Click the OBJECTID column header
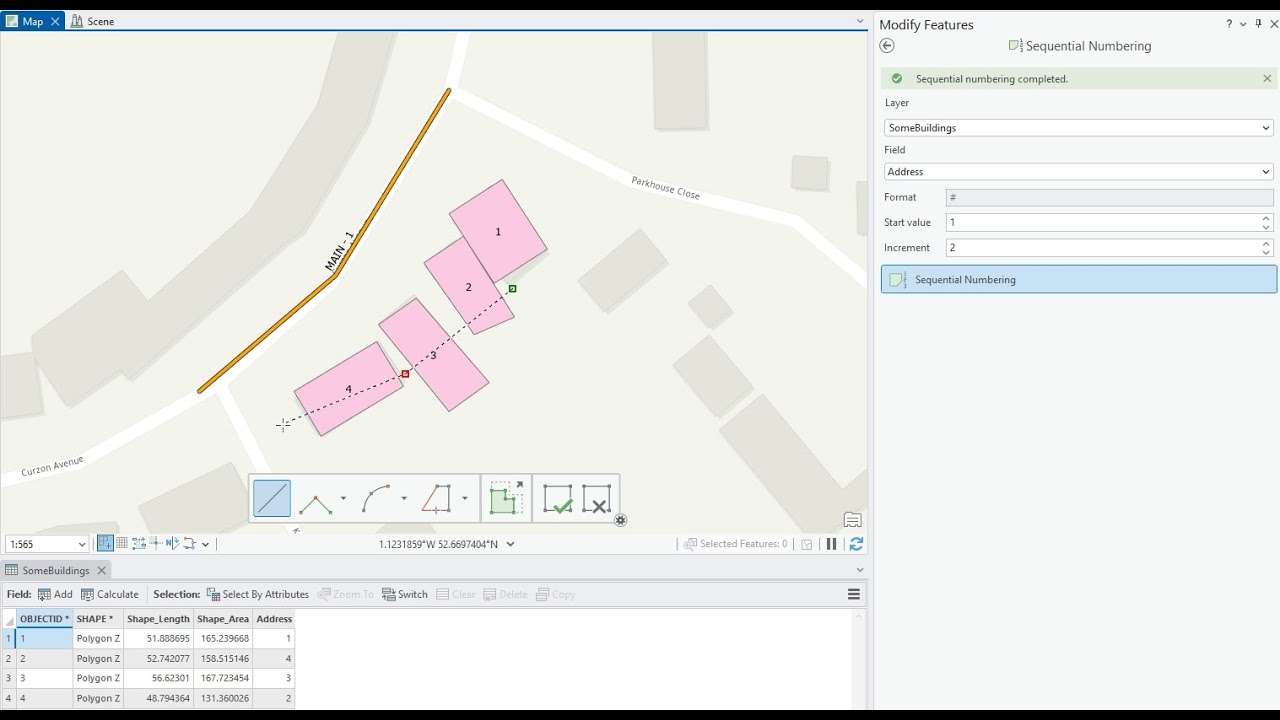The image size is (1280, 720). 45,619
